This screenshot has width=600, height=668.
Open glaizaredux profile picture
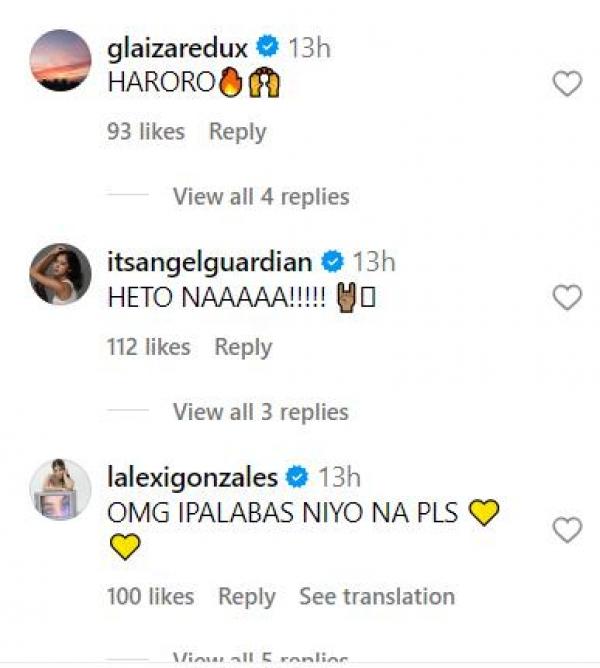click(60, 60)
